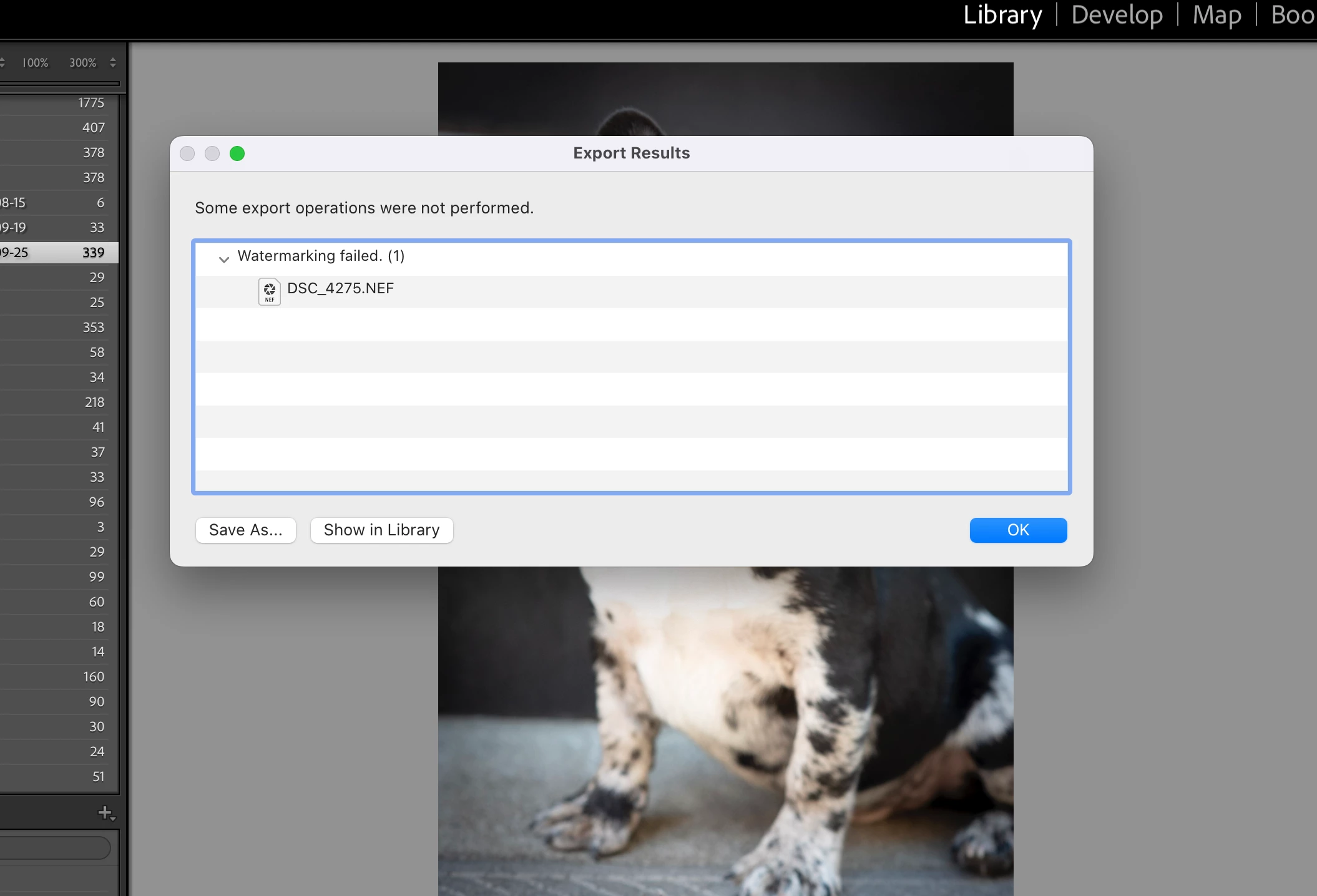Collapse the Watermarking failed group
This screenshot has height=896, width=1317.
coord(223,259)
